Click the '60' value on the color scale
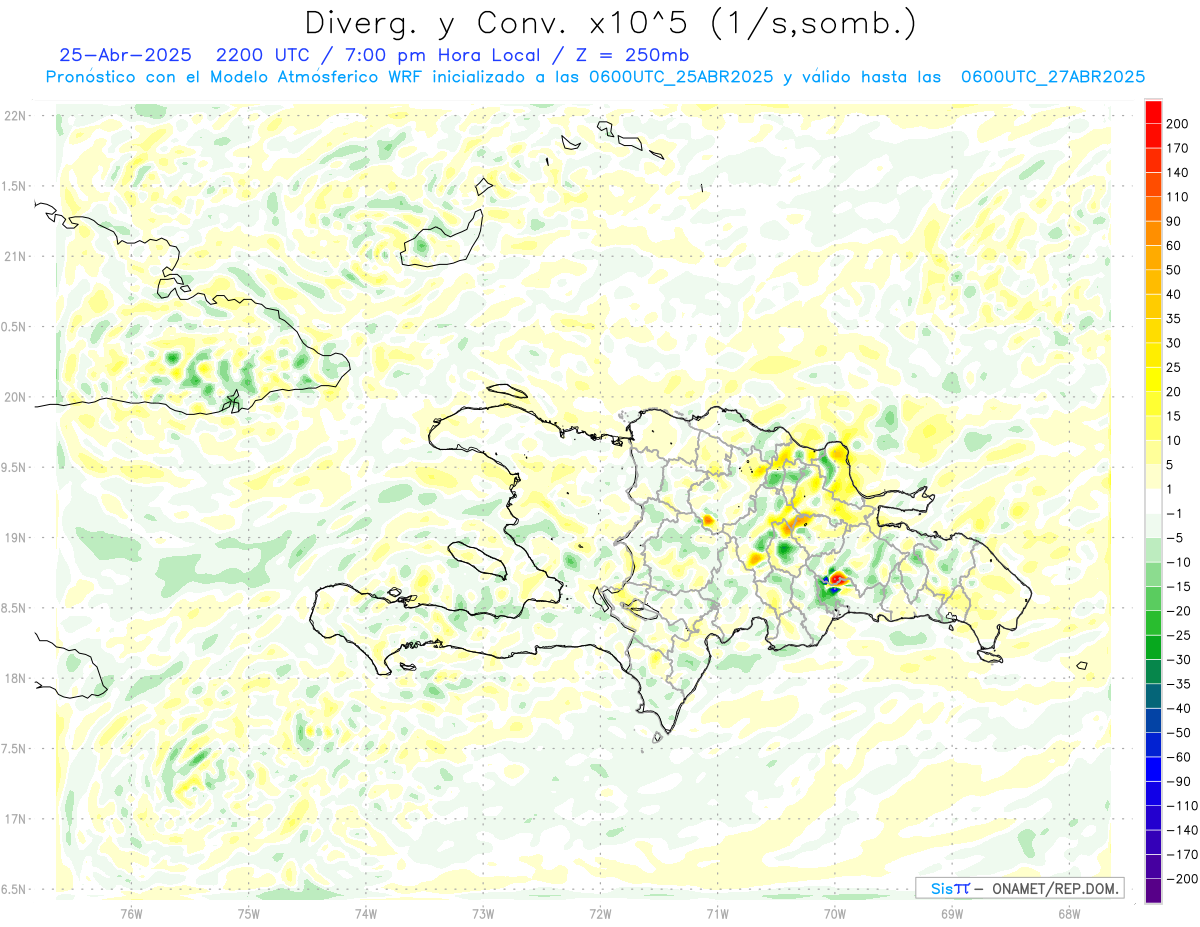This screenshot has height=927, width=1200. (x=1174, y=246)
